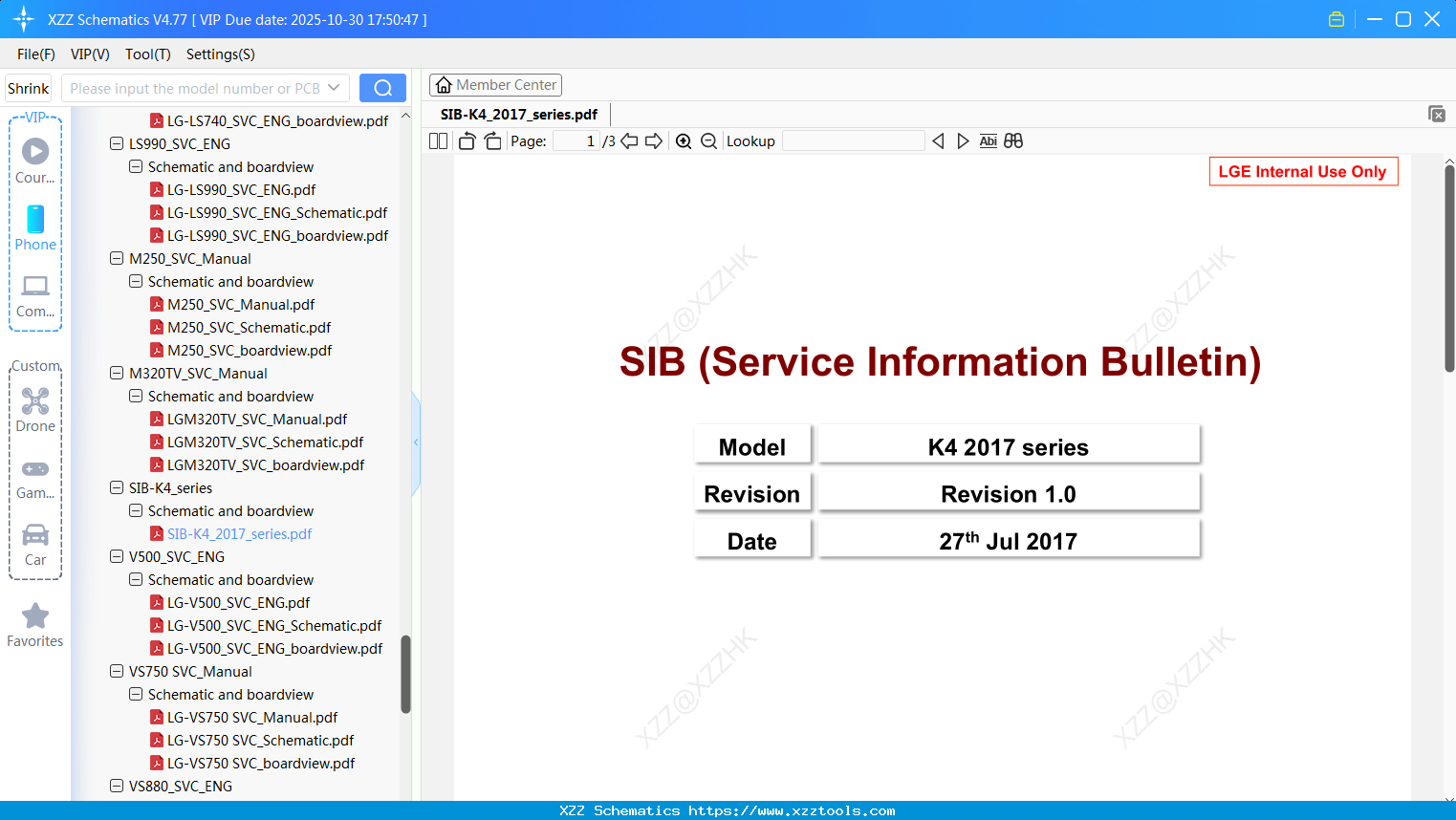
Task: Collapse the VS880_SVC_ENG folder
Action: (x=117, y=787)
